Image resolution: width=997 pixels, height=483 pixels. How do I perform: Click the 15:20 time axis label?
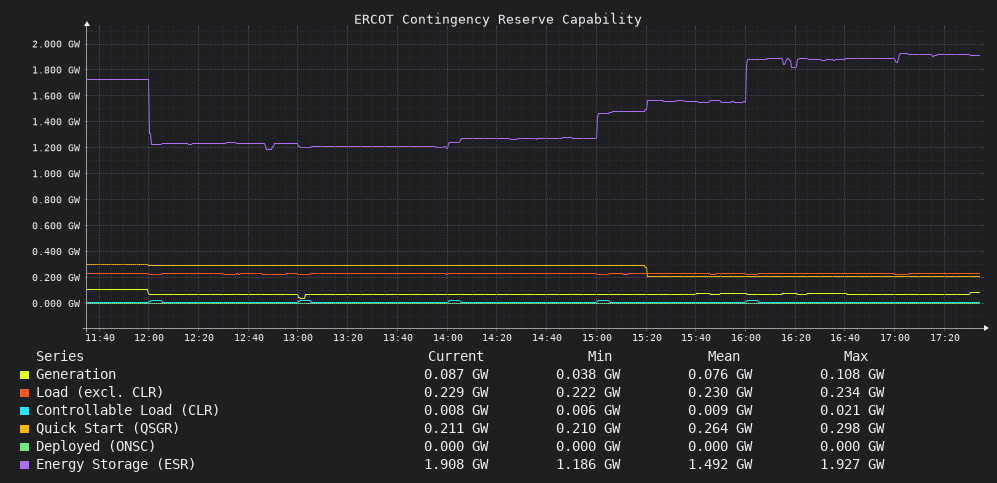point(647,337)
